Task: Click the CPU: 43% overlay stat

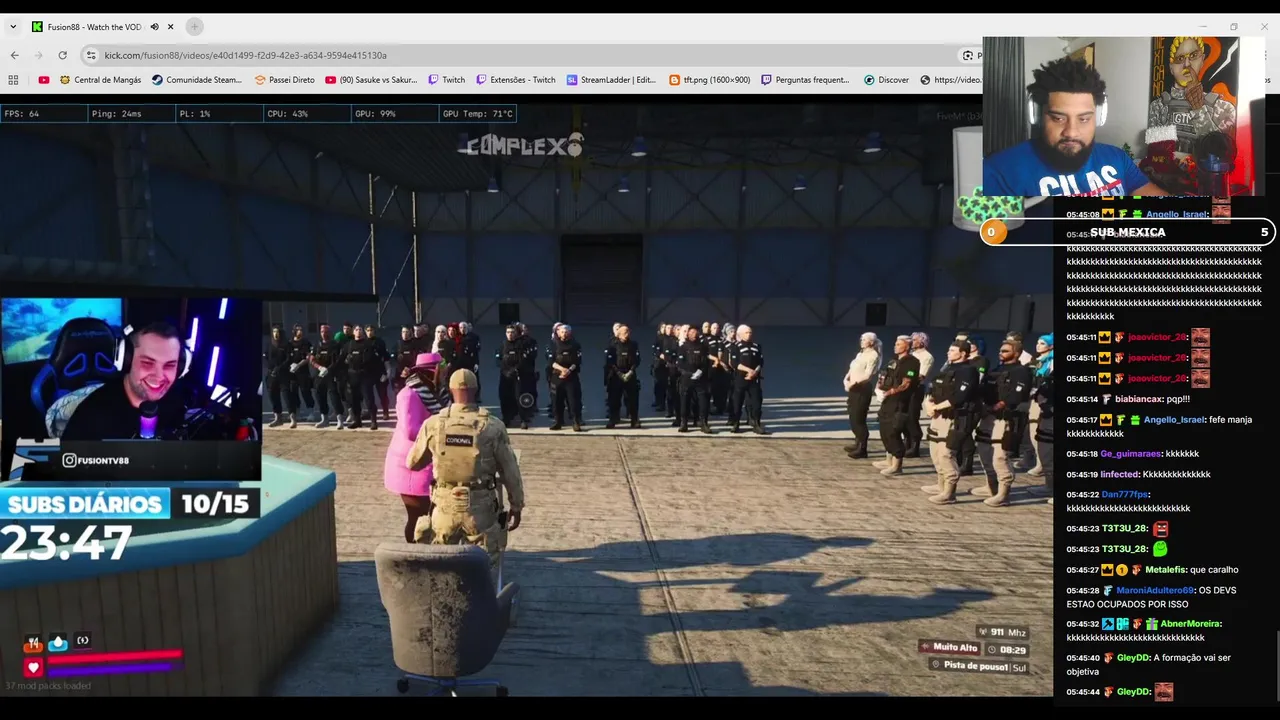Action: pos(305,114)
